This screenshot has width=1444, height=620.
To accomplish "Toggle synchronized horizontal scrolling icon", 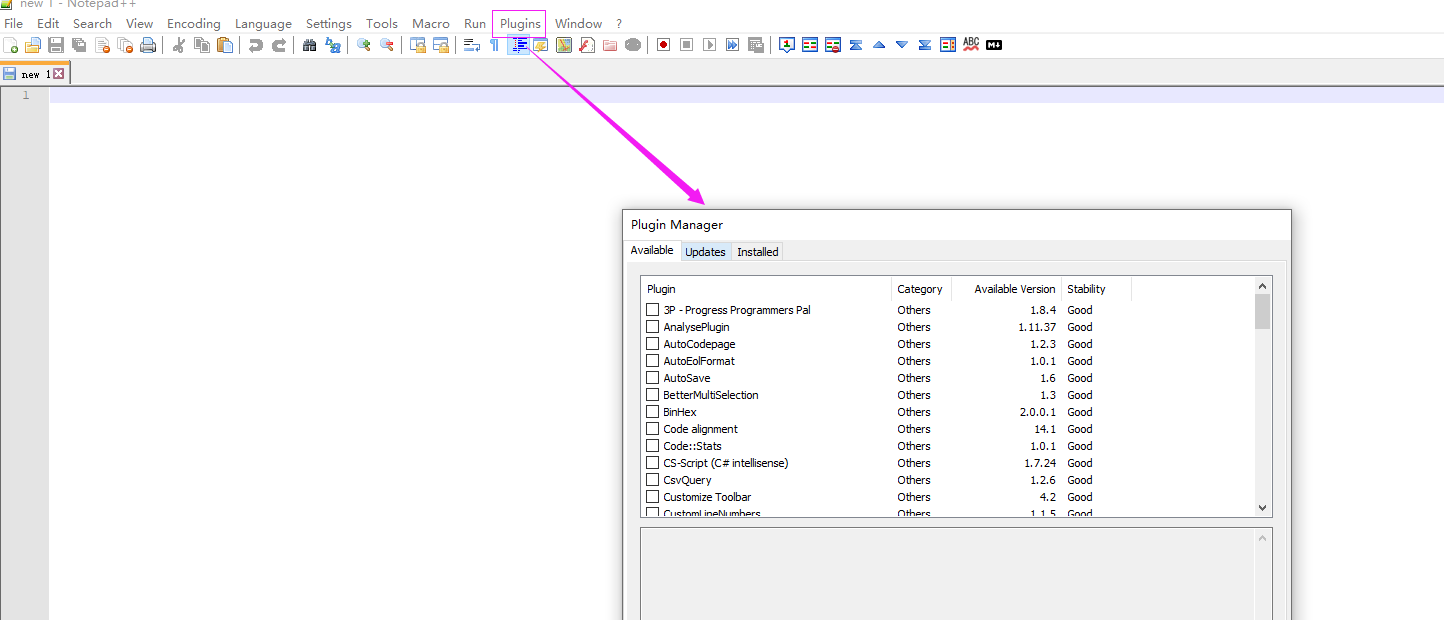I will point(441,45).
